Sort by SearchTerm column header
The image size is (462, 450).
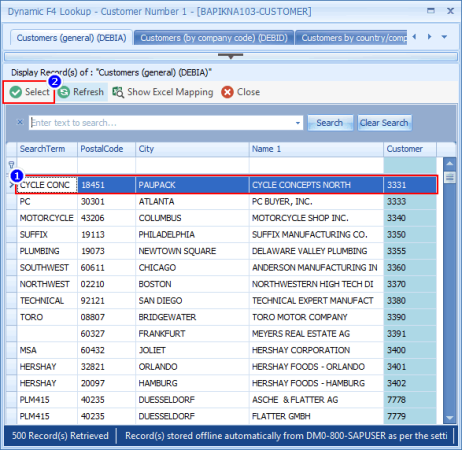47,149
